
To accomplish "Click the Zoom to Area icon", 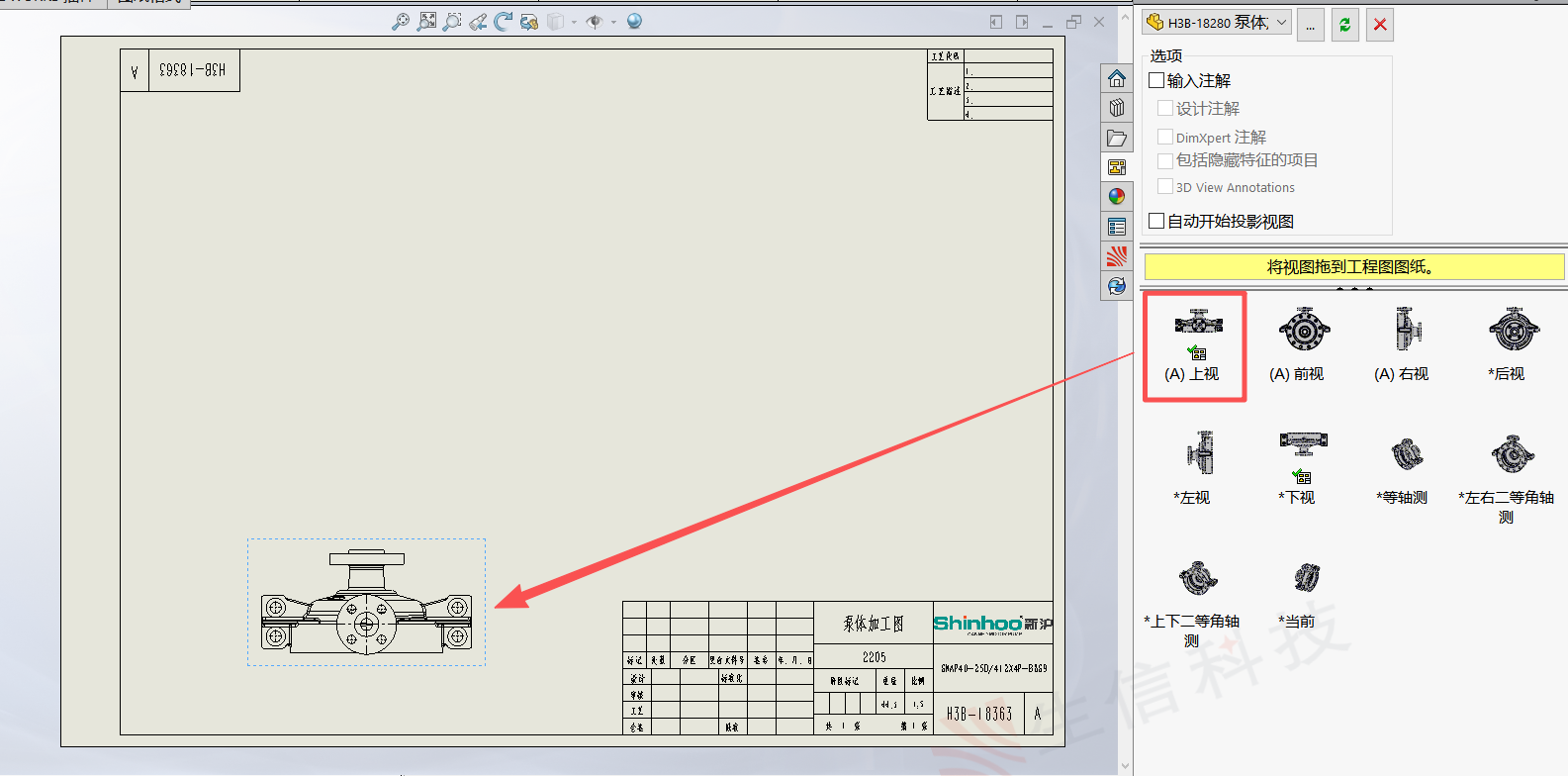I will pos(452,21).
